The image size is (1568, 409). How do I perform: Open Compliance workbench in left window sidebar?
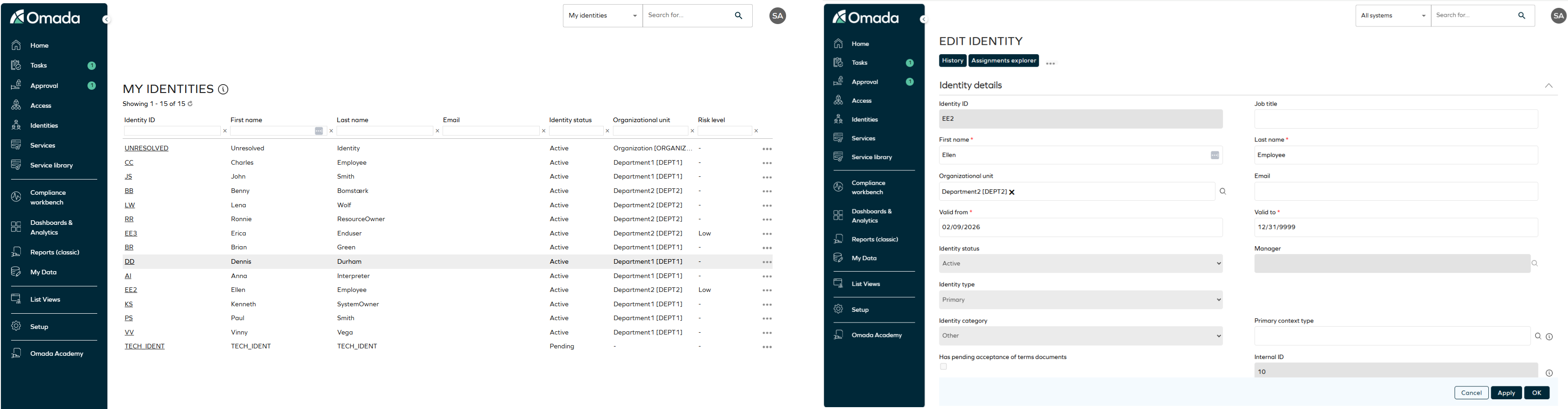click(x=48, y=197)
